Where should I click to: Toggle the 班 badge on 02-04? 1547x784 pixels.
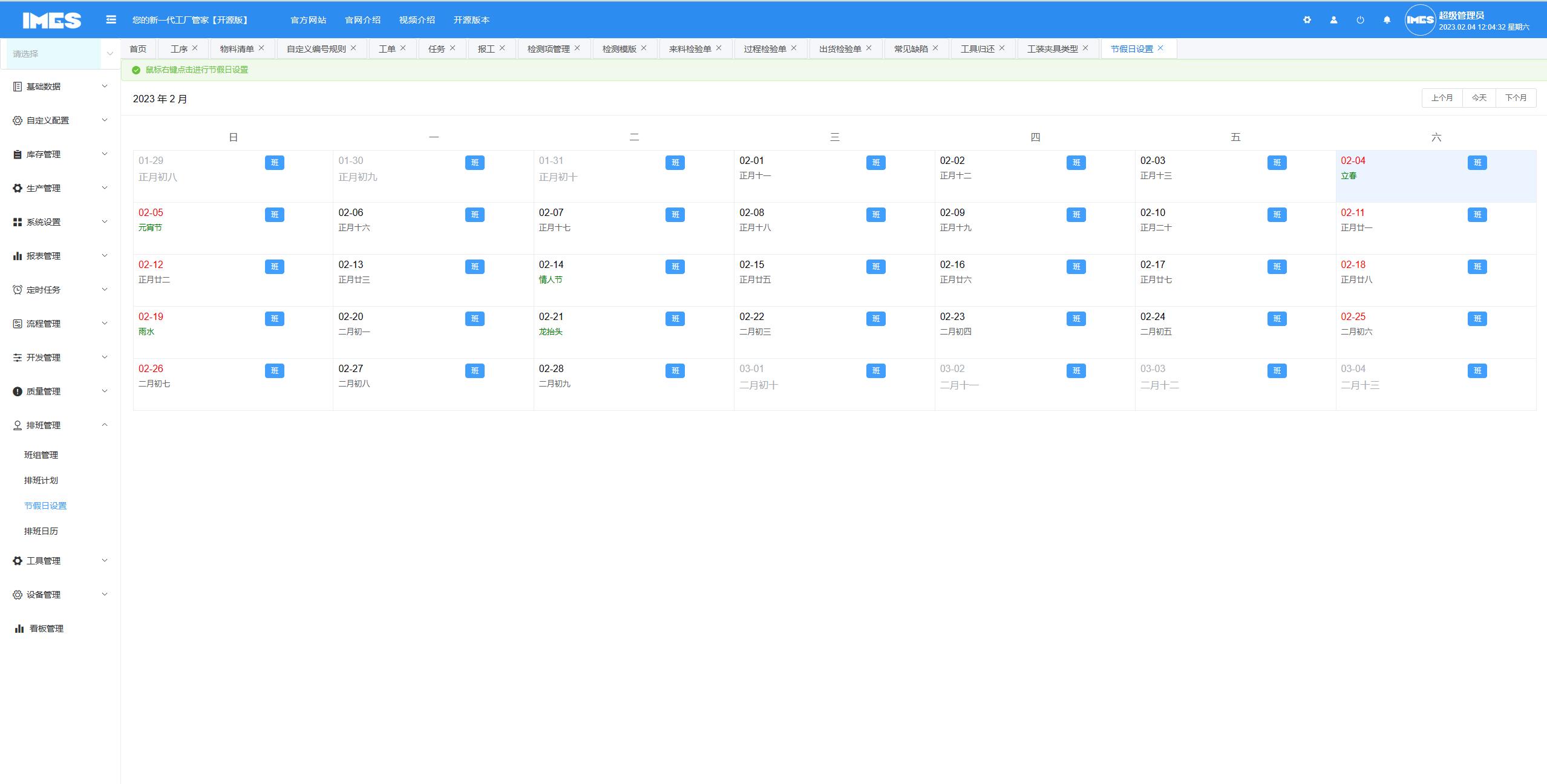[1477, 163]
